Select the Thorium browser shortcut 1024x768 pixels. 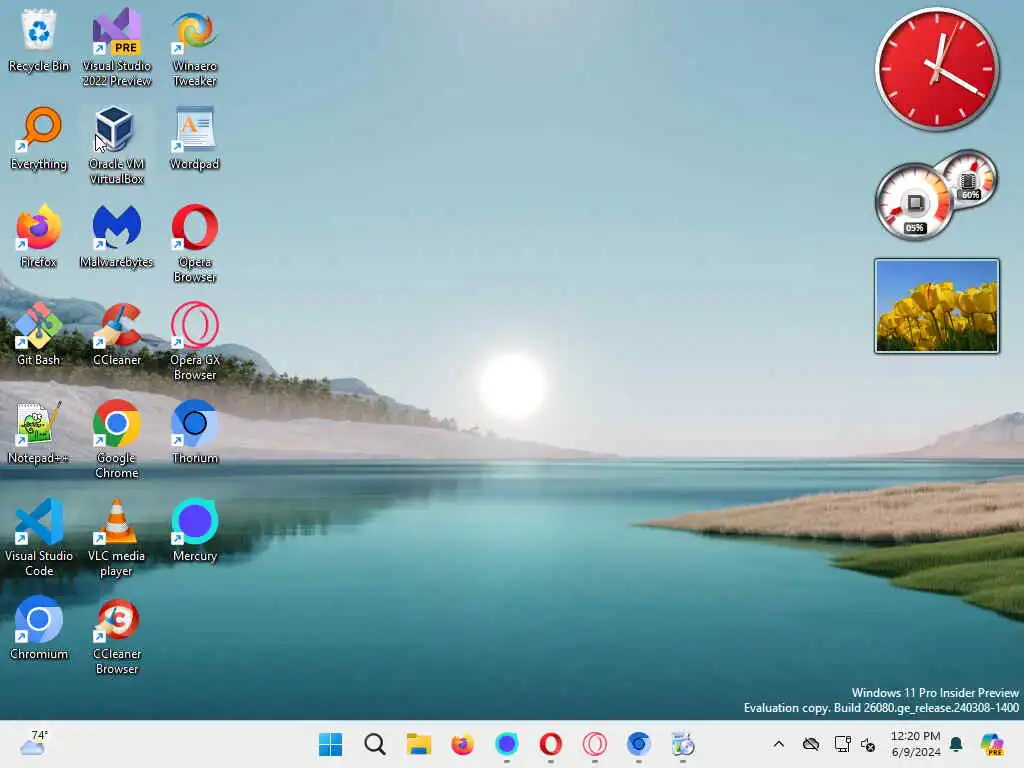pos(195,432)
